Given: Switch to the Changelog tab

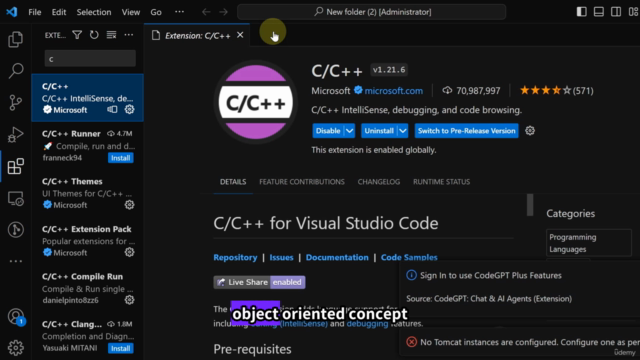Looking at the screenshot, I should pyautogui.click(x=379, y=182).
